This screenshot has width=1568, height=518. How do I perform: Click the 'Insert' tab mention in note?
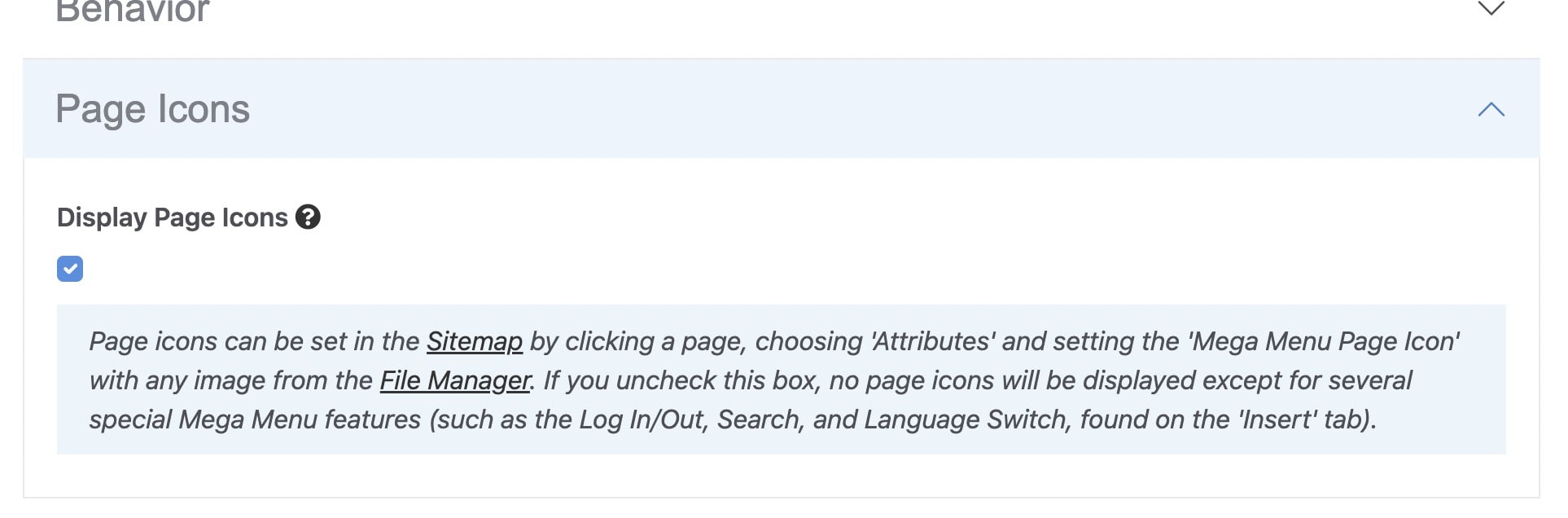[x=1278, y=419]
